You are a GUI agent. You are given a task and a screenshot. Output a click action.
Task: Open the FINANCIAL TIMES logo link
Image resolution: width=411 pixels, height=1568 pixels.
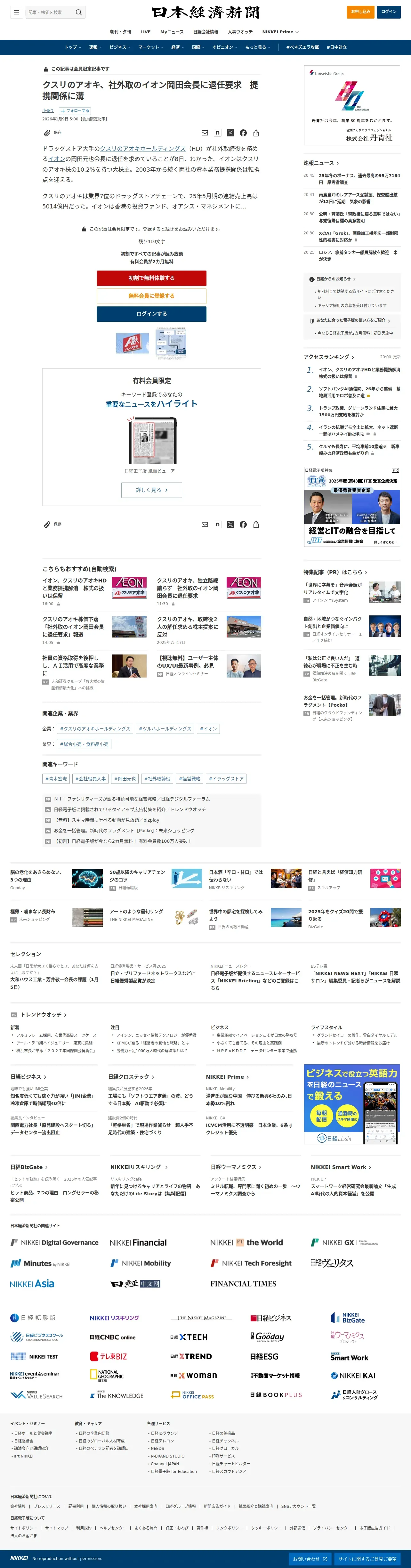point(243,1284)
